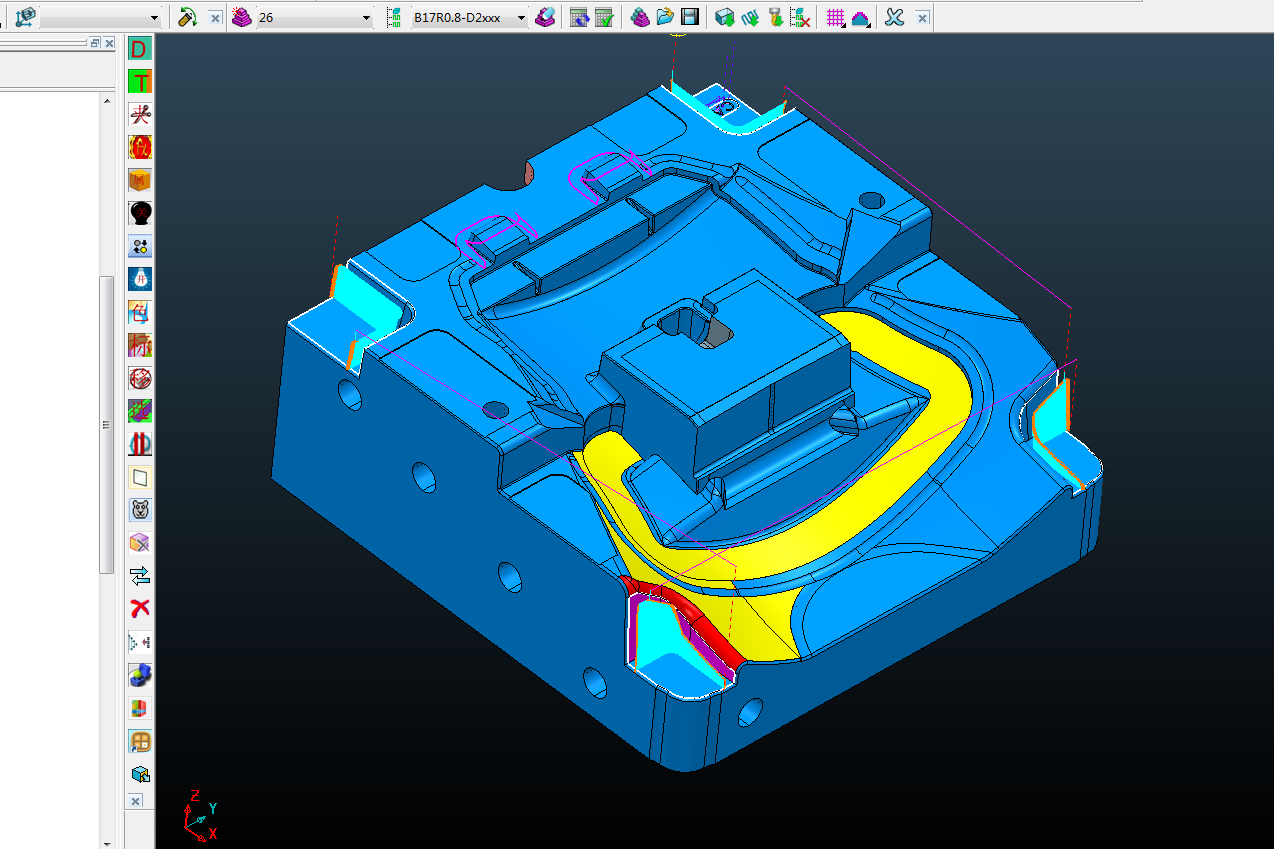Click the scissors icon in the side toolbar
The height and width of the screenshot is (849, 1274).
point(140,115)
